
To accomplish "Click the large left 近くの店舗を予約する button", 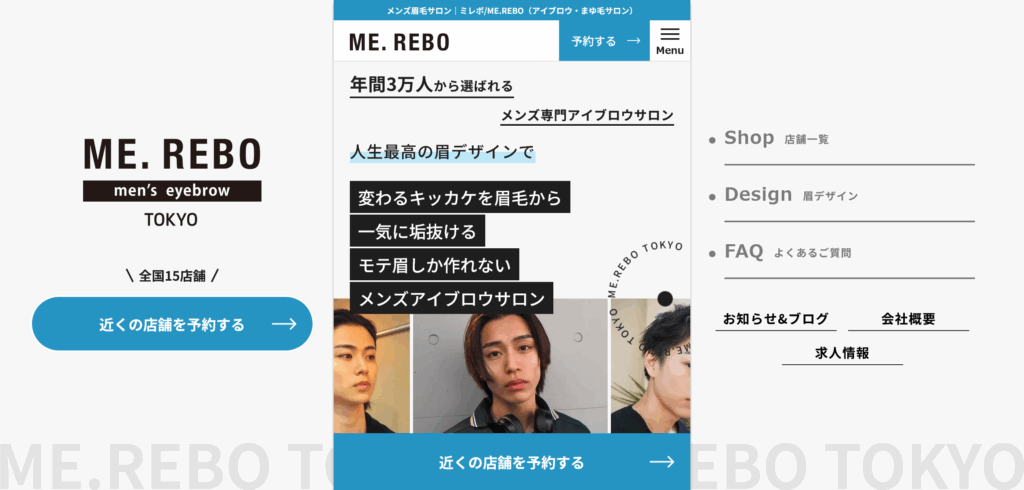I will pyautogui.click(x=172, y=324).
